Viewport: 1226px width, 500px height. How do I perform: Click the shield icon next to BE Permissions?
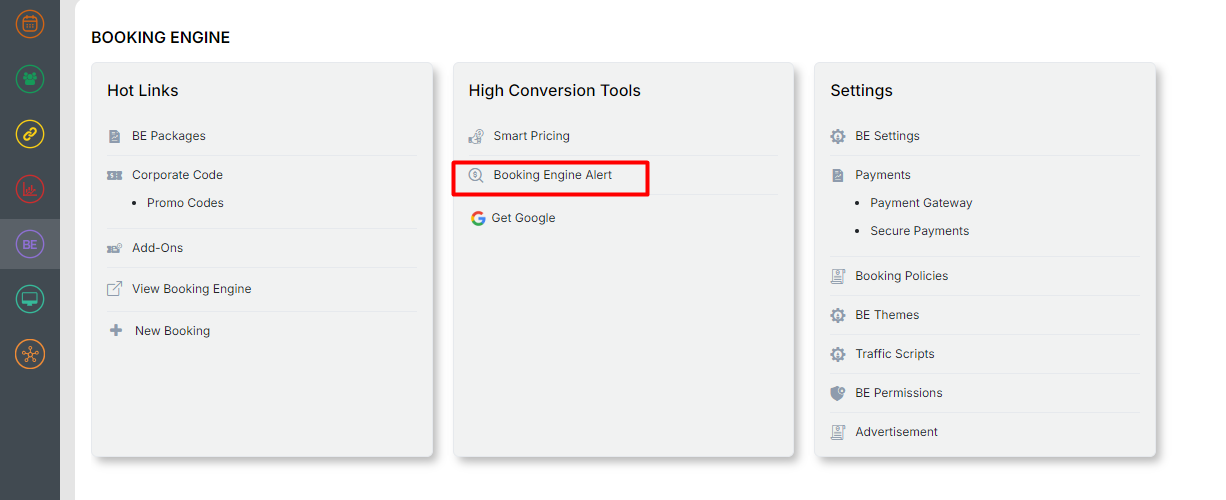838,393
